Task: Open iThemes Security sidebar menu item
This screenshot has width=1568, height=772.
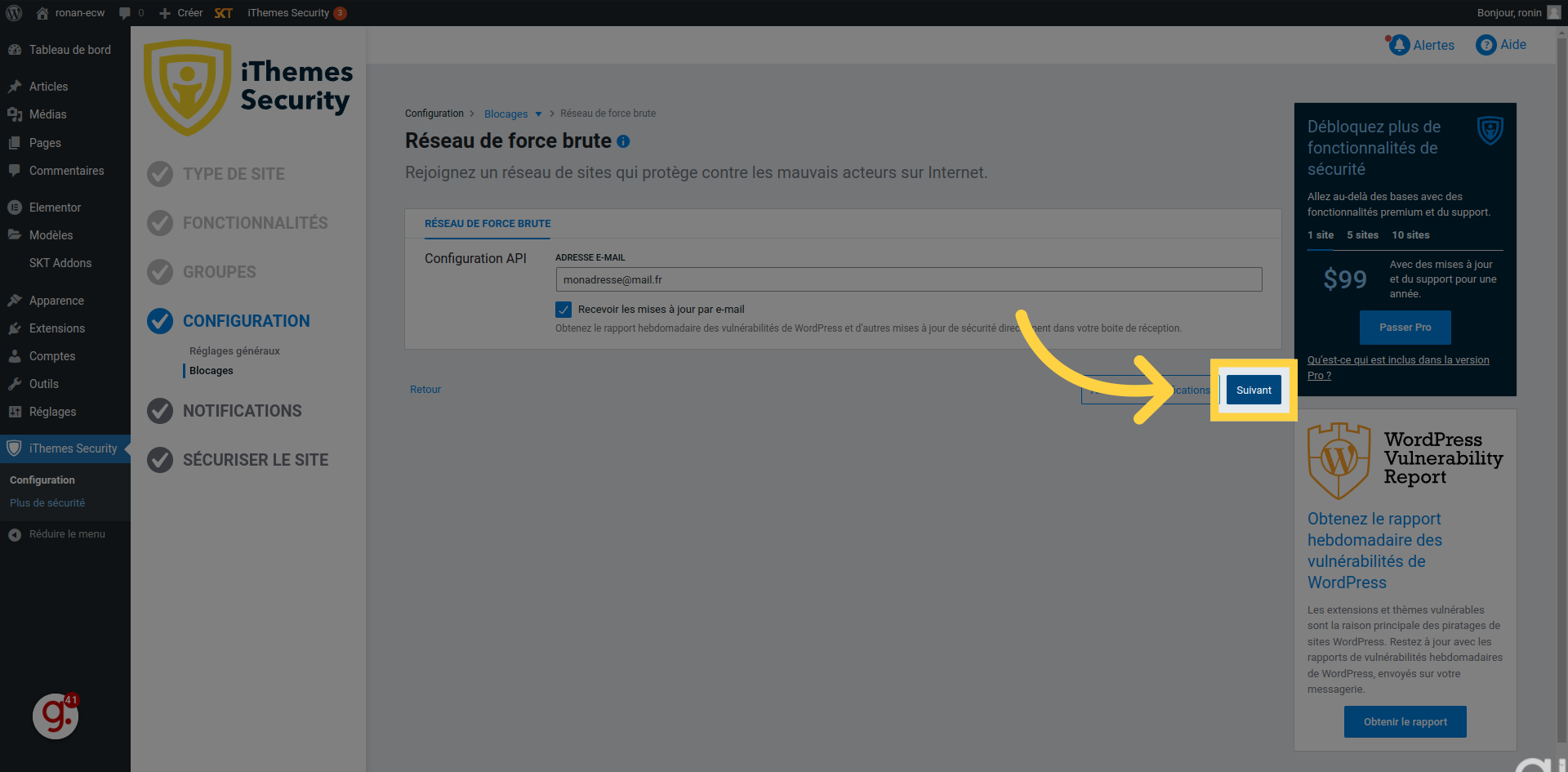Action: pyautogui.click(x=65, y=448)
